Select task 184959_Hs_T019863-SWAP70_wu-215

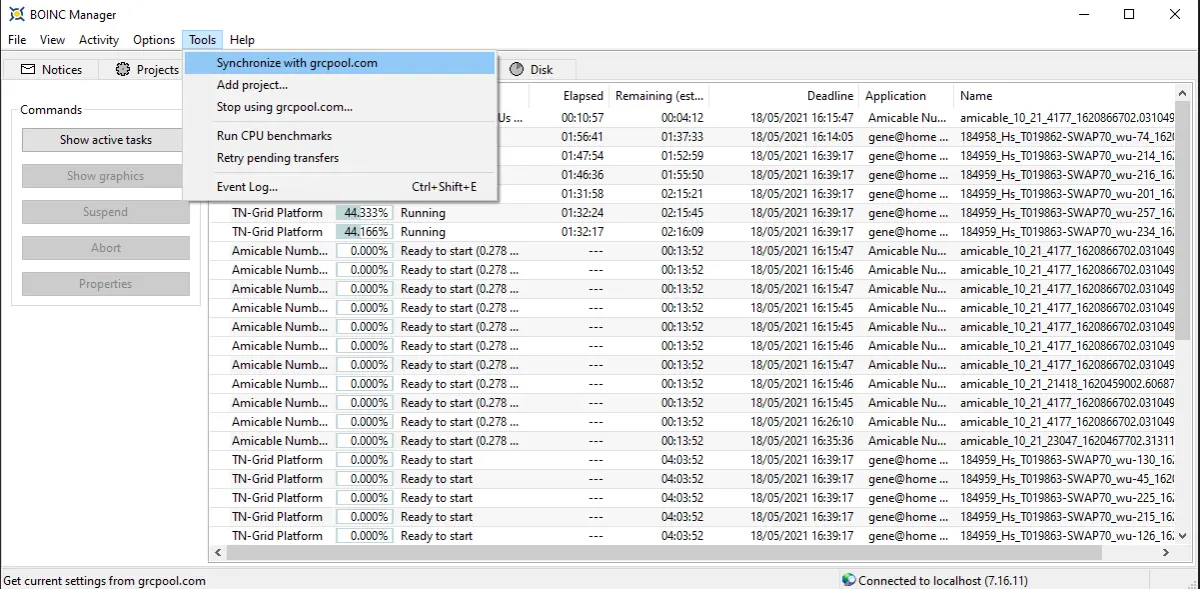pos(1066,517)
